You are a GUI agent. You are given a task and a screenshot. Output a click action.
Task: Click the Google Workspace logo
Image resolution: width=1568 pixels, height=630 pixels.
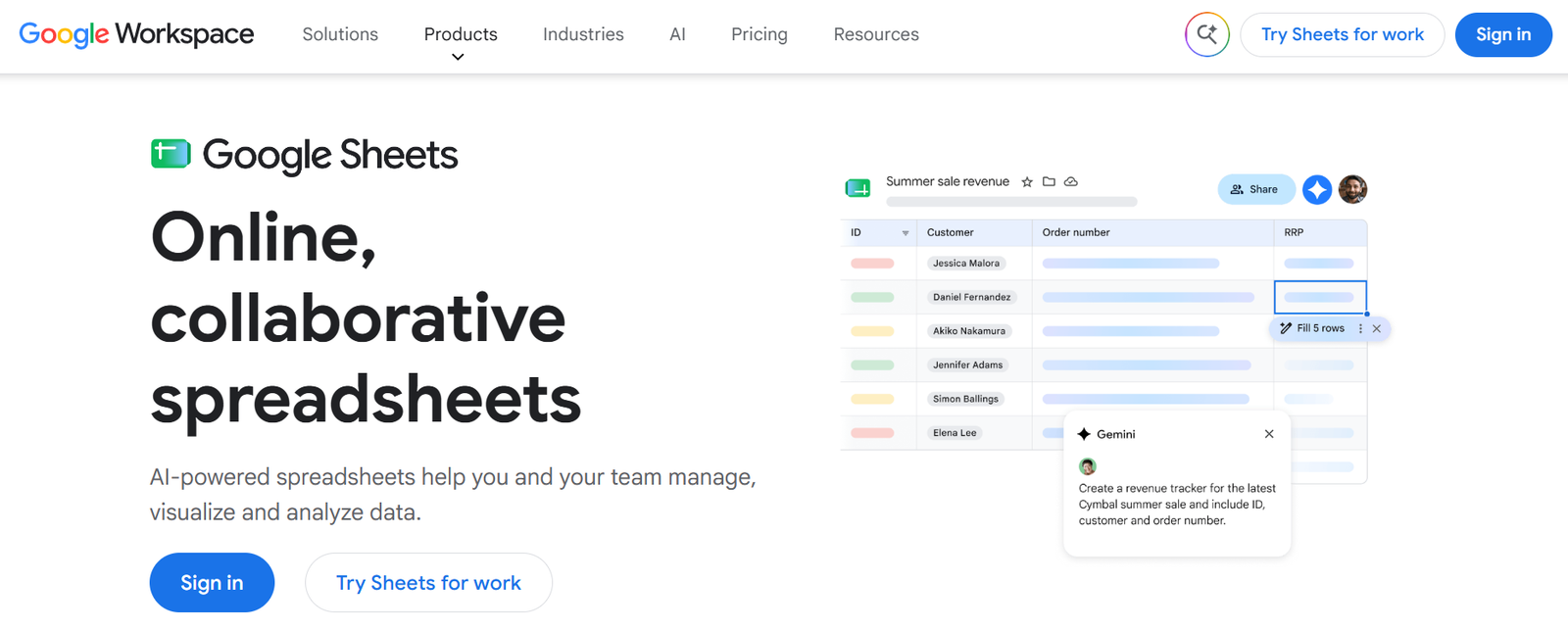(x=136, y=34)
